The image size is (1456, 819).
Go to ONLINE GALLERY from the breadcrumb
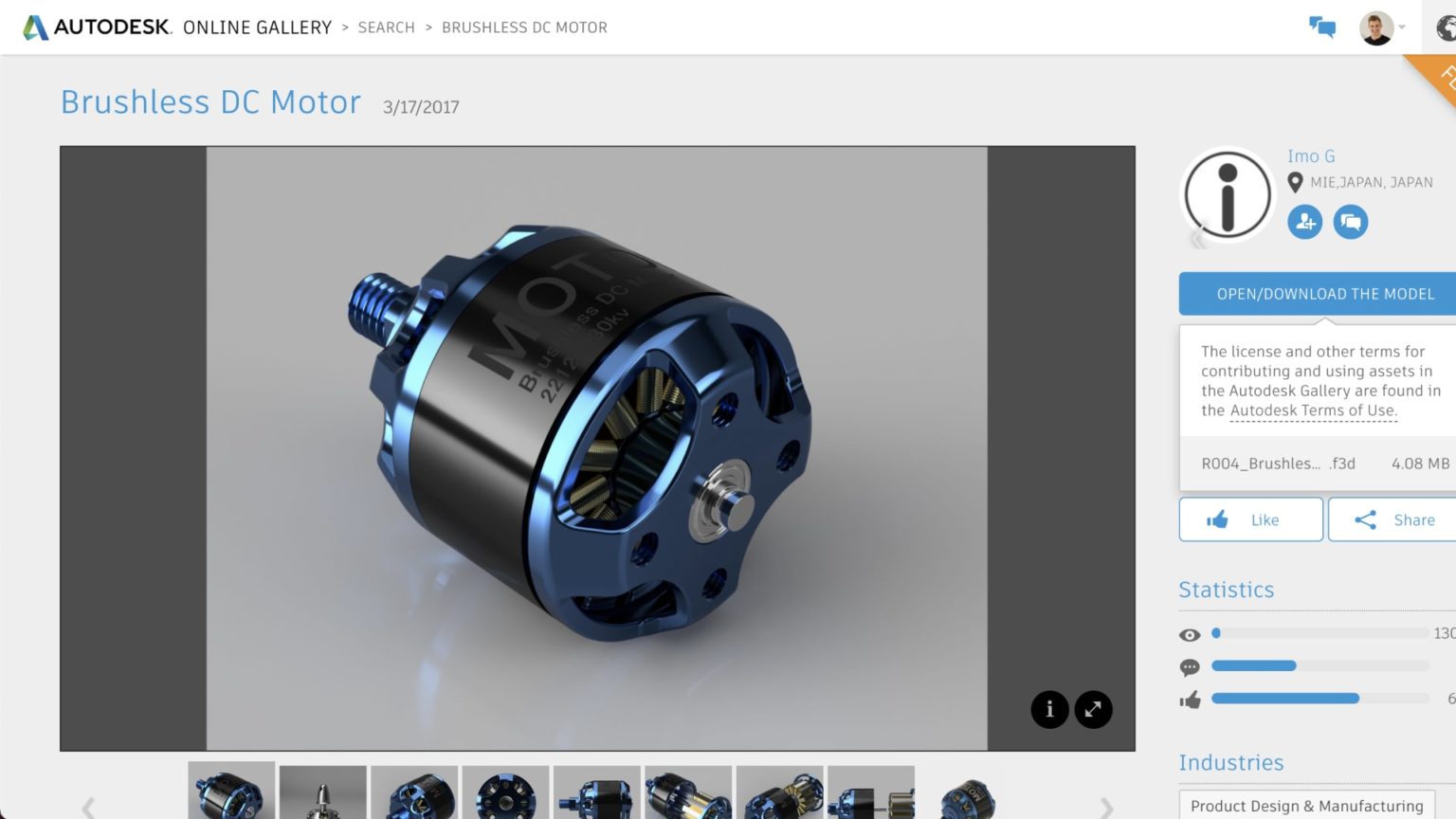256,27
